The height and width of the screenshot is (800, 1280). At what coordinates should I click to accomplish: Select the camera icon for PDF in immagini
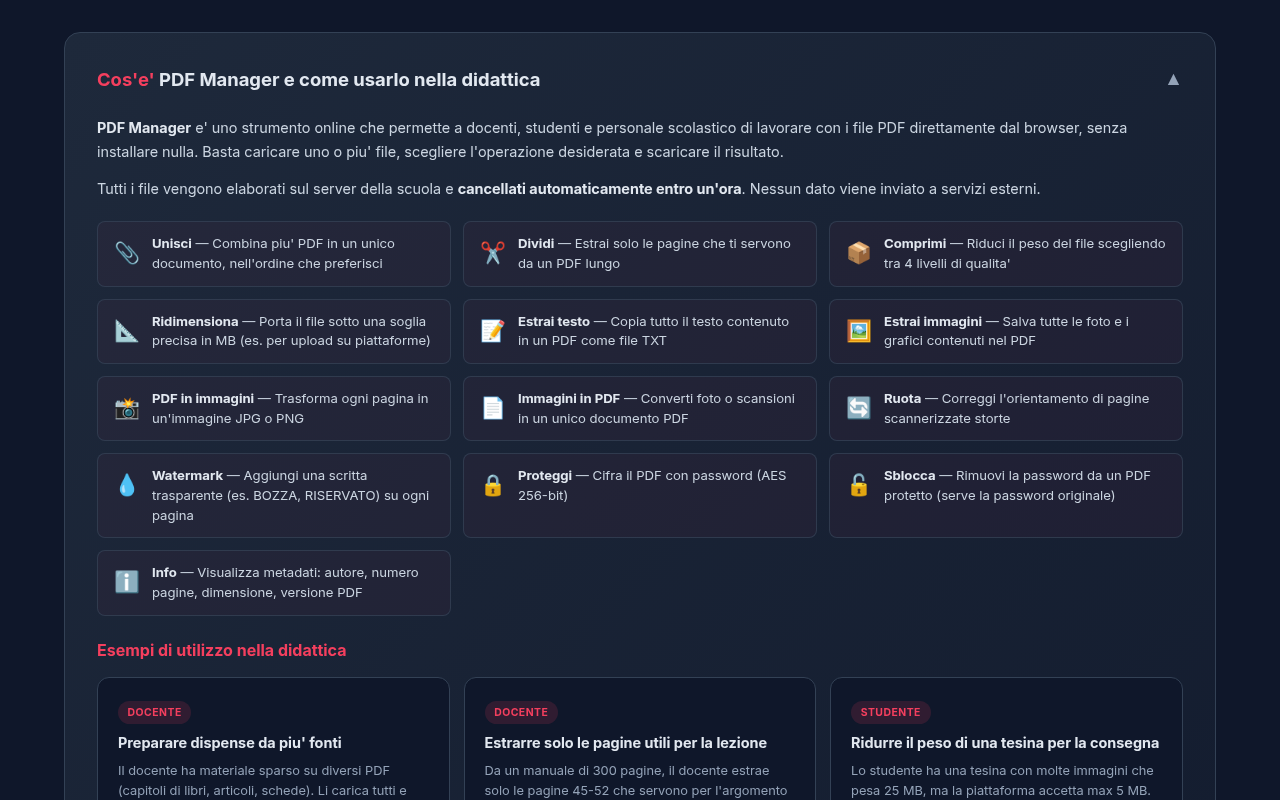click(x=127, y=408)
